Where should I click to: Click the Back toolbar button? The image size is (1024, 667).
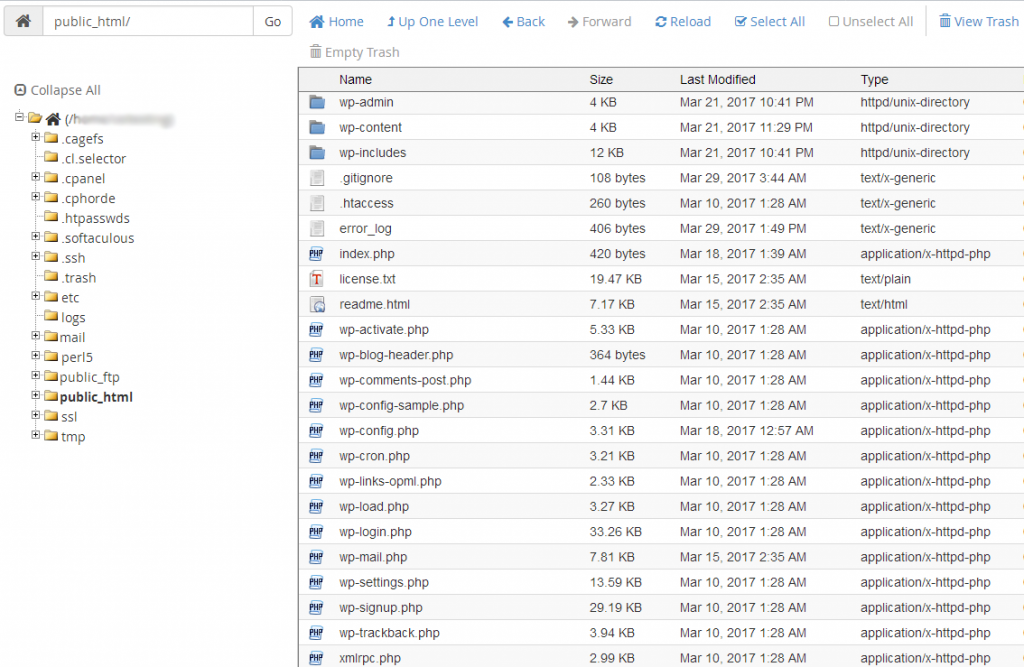click(523, 22)
